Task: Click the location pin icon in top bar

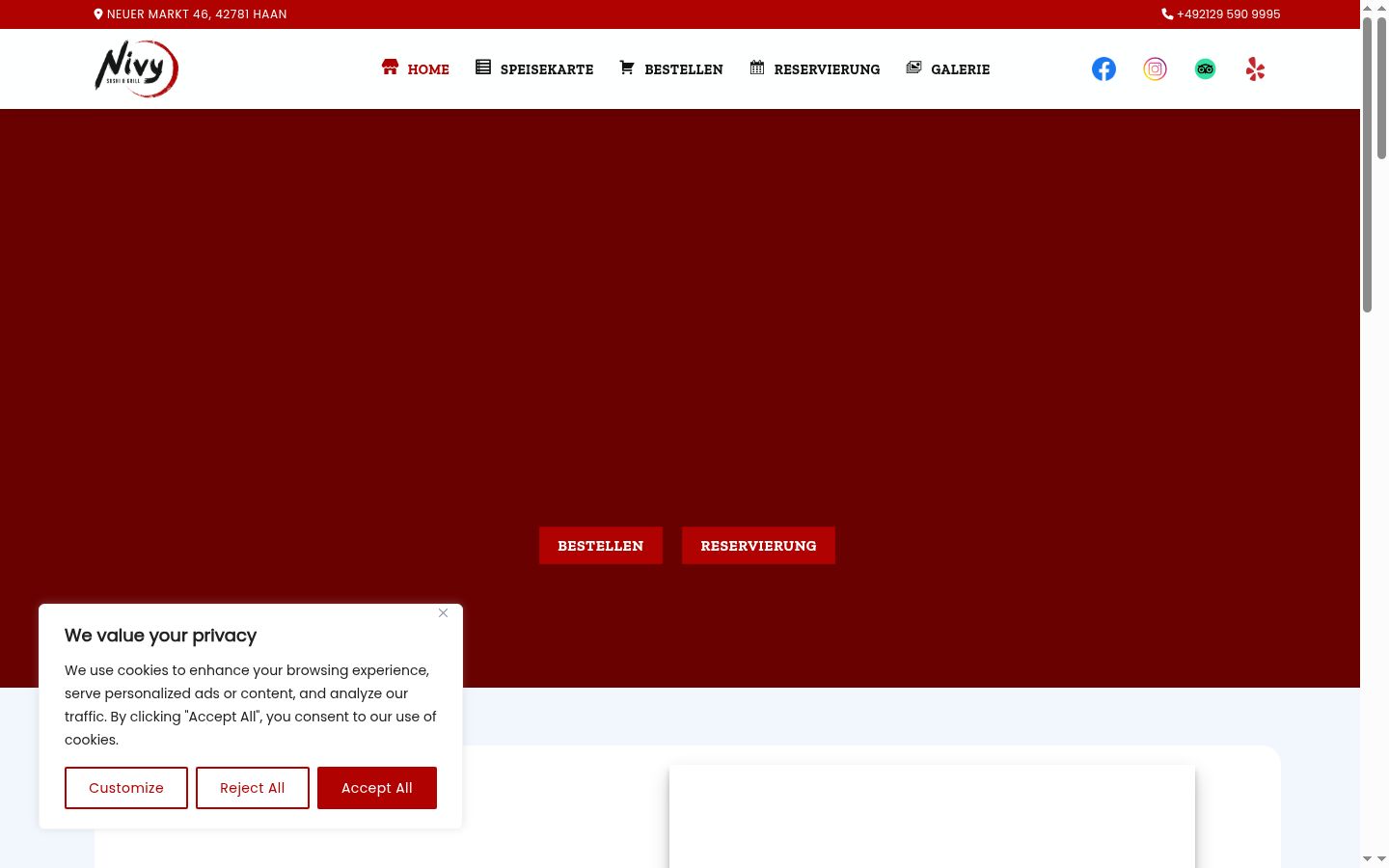Action: [98, 14]
